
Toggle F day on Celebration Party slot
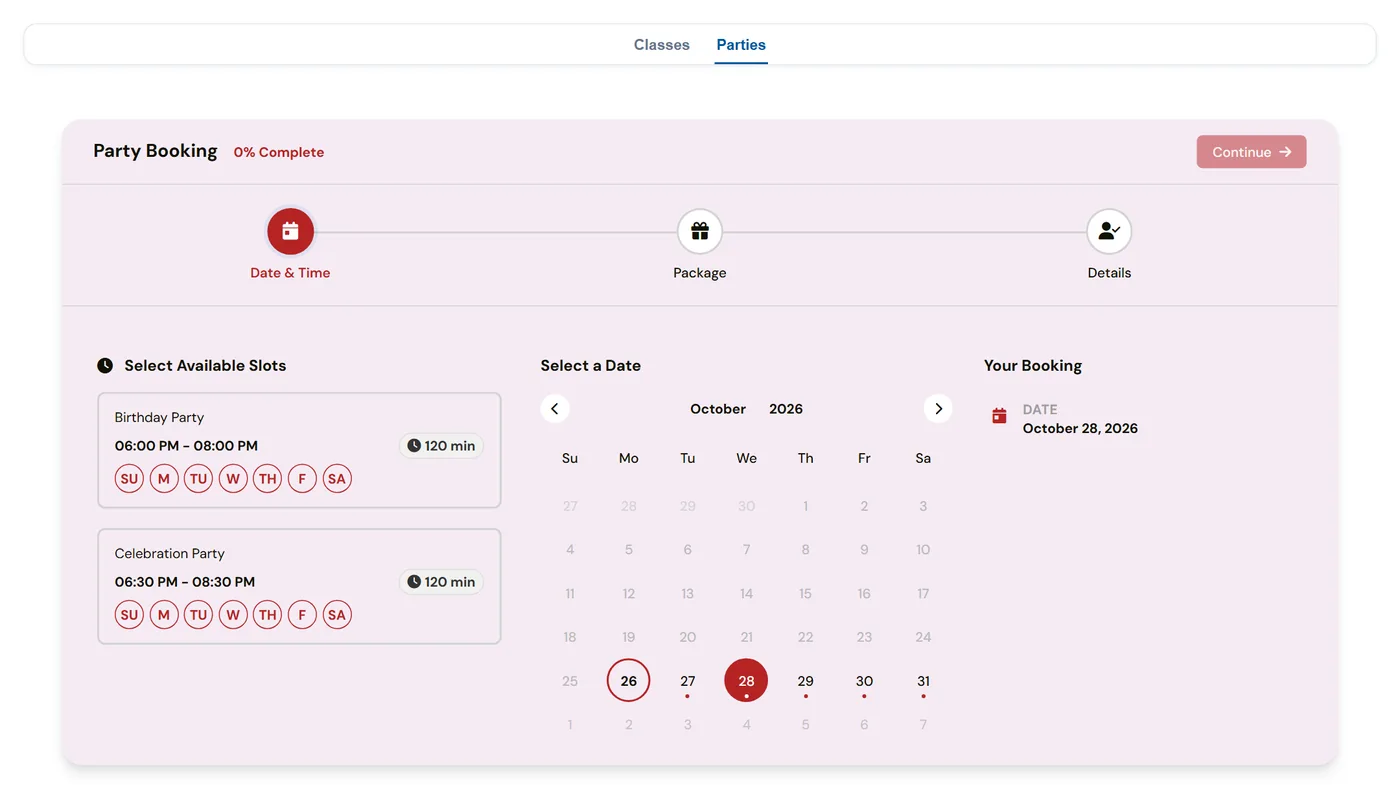[x=302, y=615]
